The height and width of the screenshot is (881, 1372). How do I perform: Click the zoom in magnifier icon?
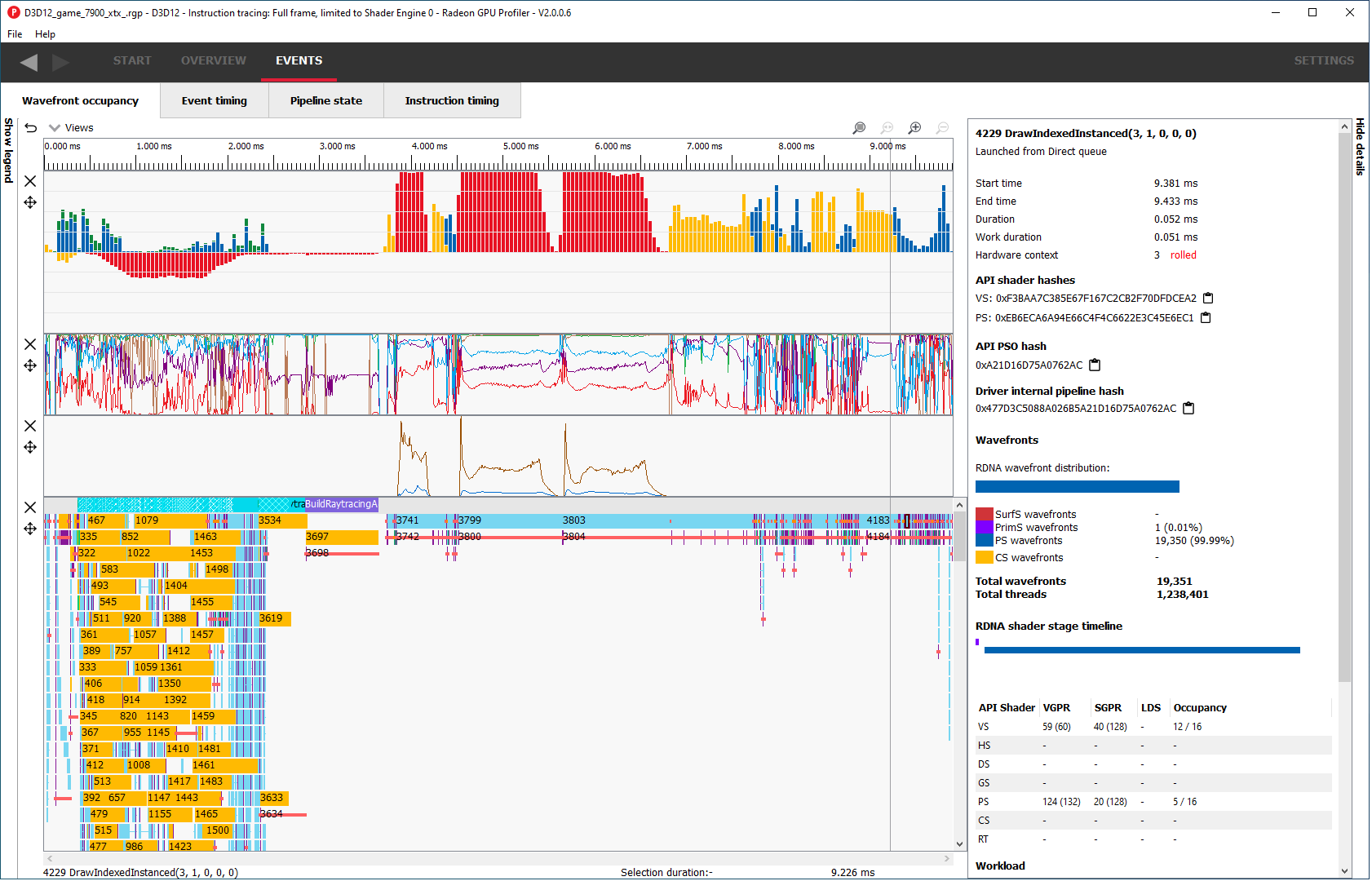pos(914,127)
